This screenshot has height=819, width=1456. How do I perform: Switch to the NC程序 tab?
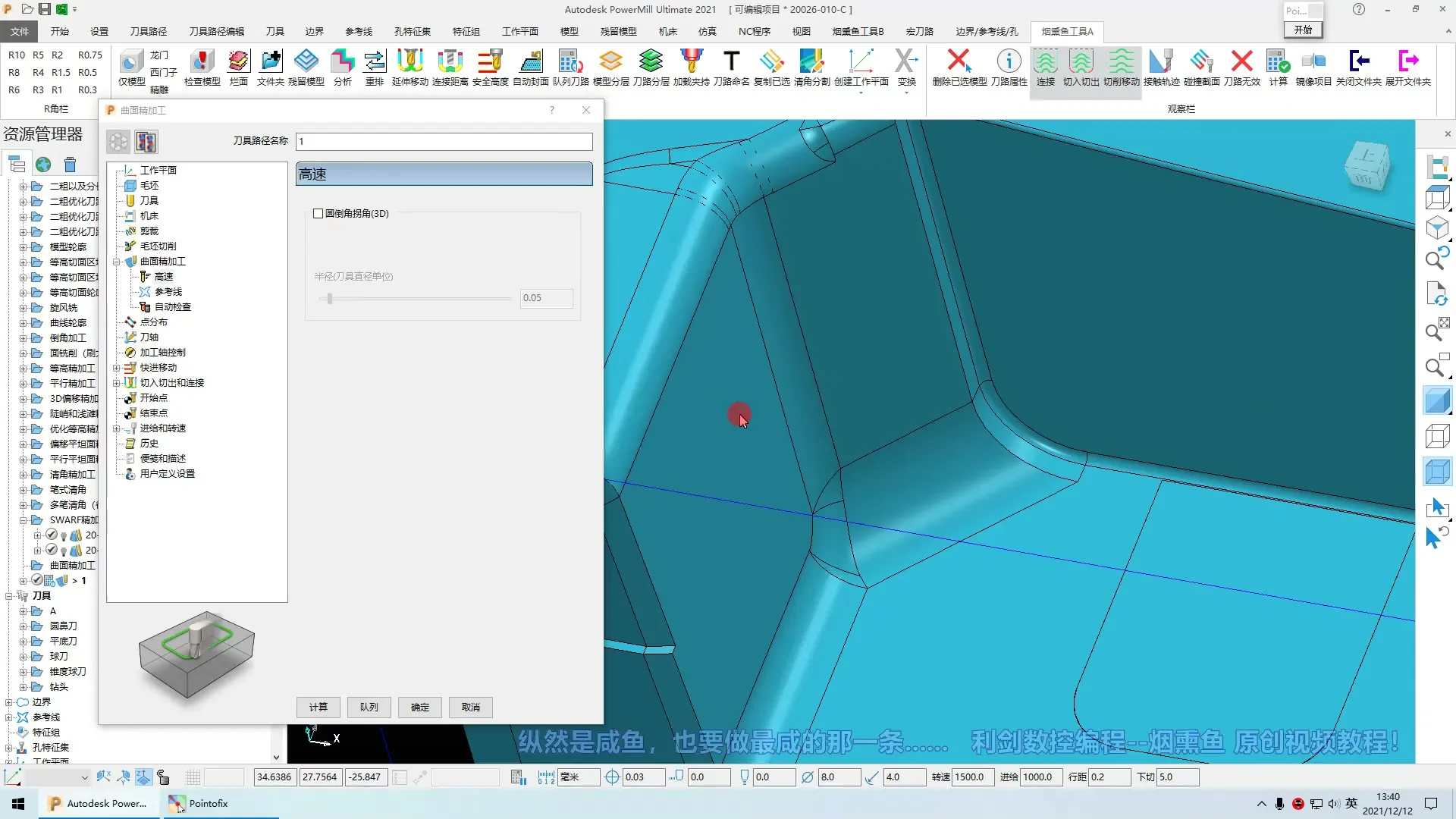[x=754, y=31]
